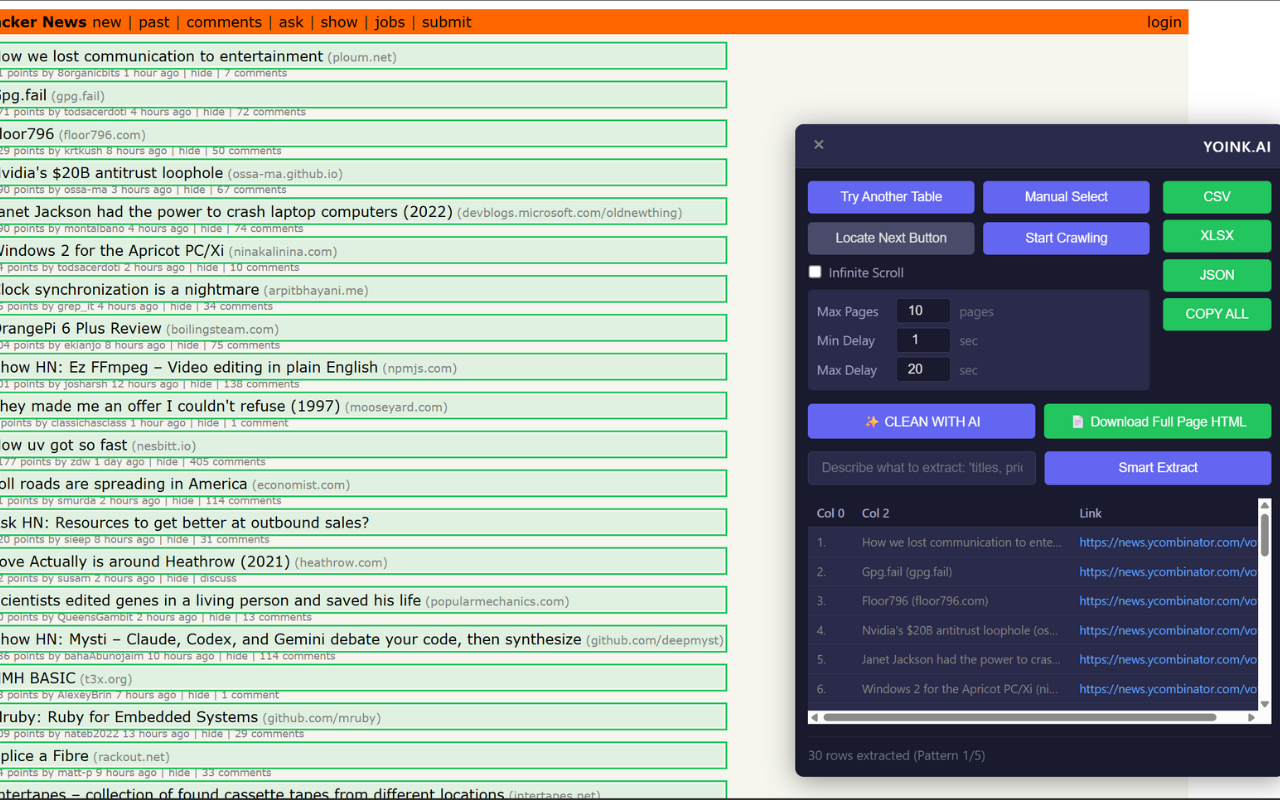The image size is (1280, 800).
Task: Edit the Max Pages value of 10
Action: (x=922, y=310)
